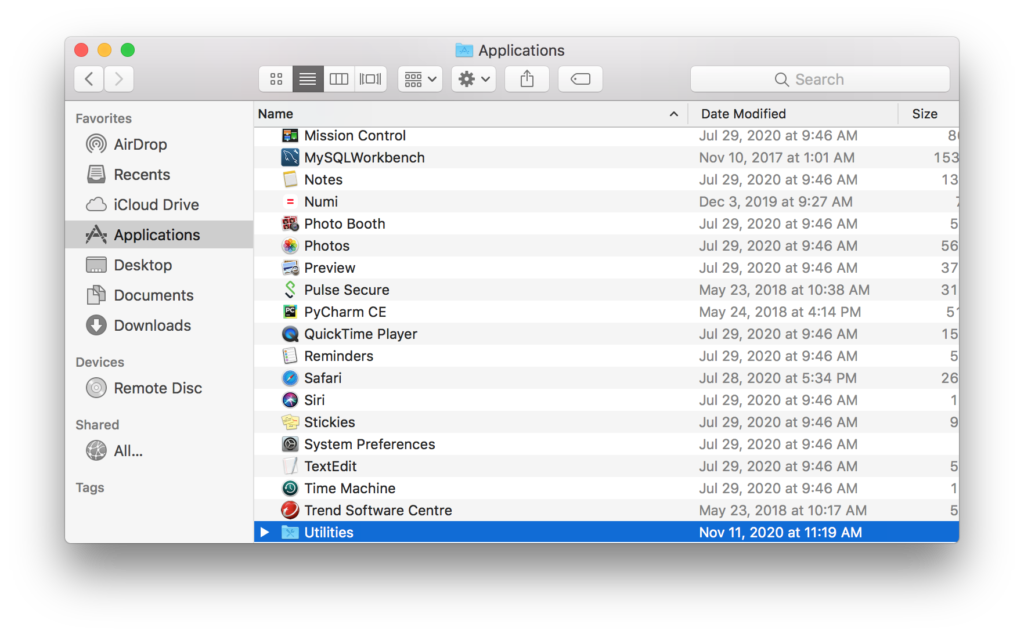Image resolution: width=1024 pixels, height=636 pixels.
Task: Click the "Time Machine" file name
Action: pos(350,488)
